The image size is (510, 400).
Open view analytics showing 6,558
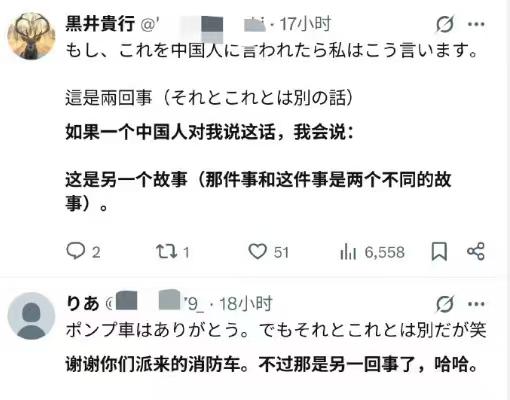click(372, 252)
